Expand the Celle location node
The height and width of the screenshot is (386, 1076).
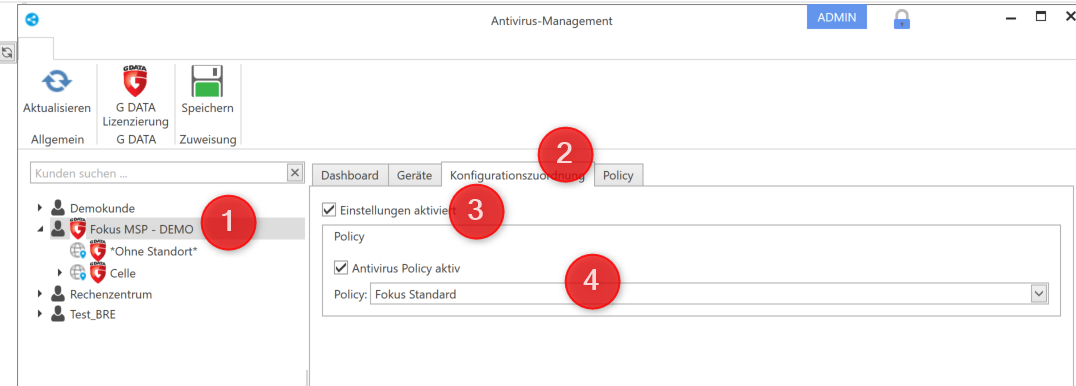click(x=60, y=273)
